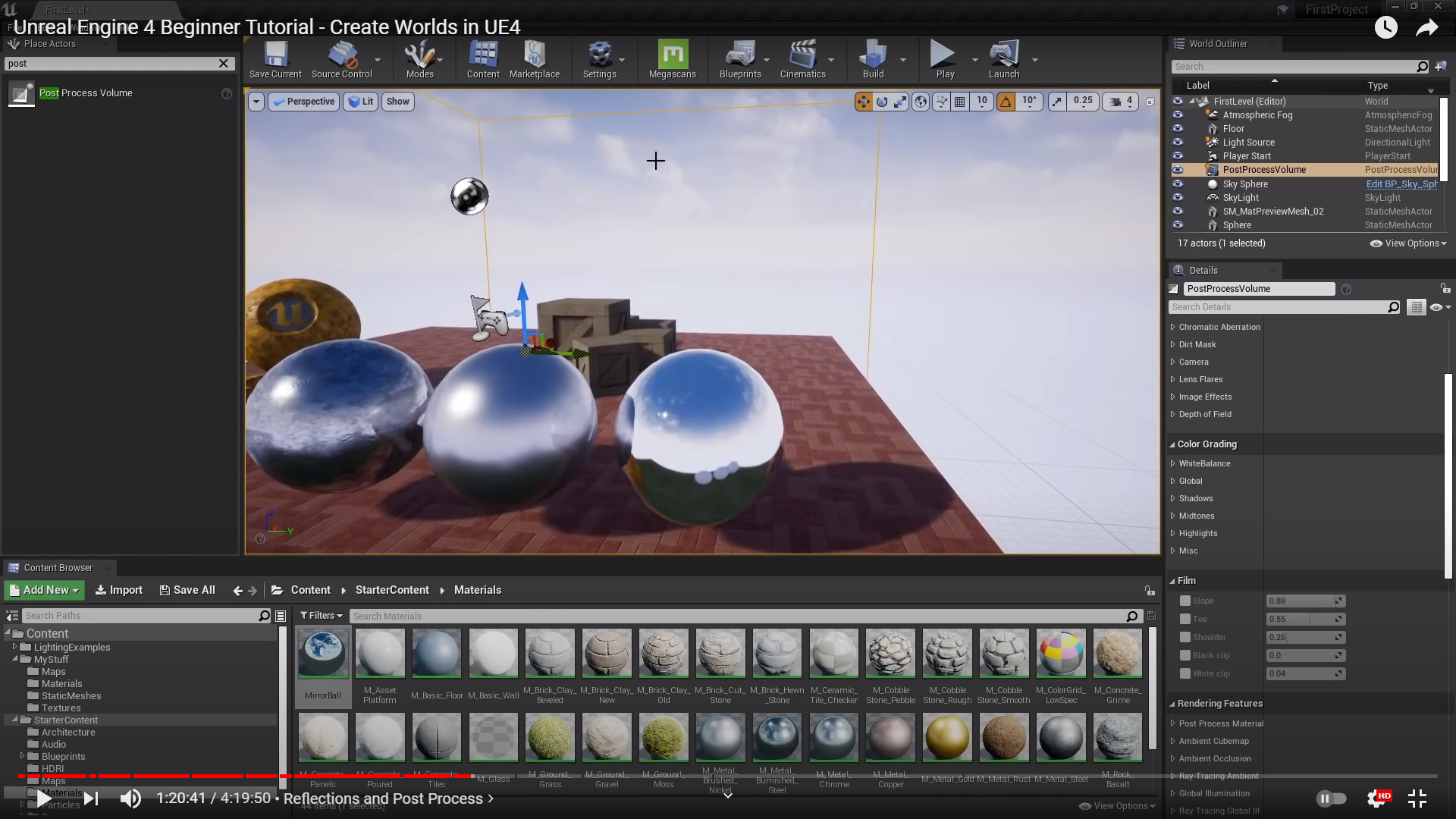Toggle visibility of Sky Sphere actor
The height and width of the screenshot is (819, 1456).
pos(1178,184)
